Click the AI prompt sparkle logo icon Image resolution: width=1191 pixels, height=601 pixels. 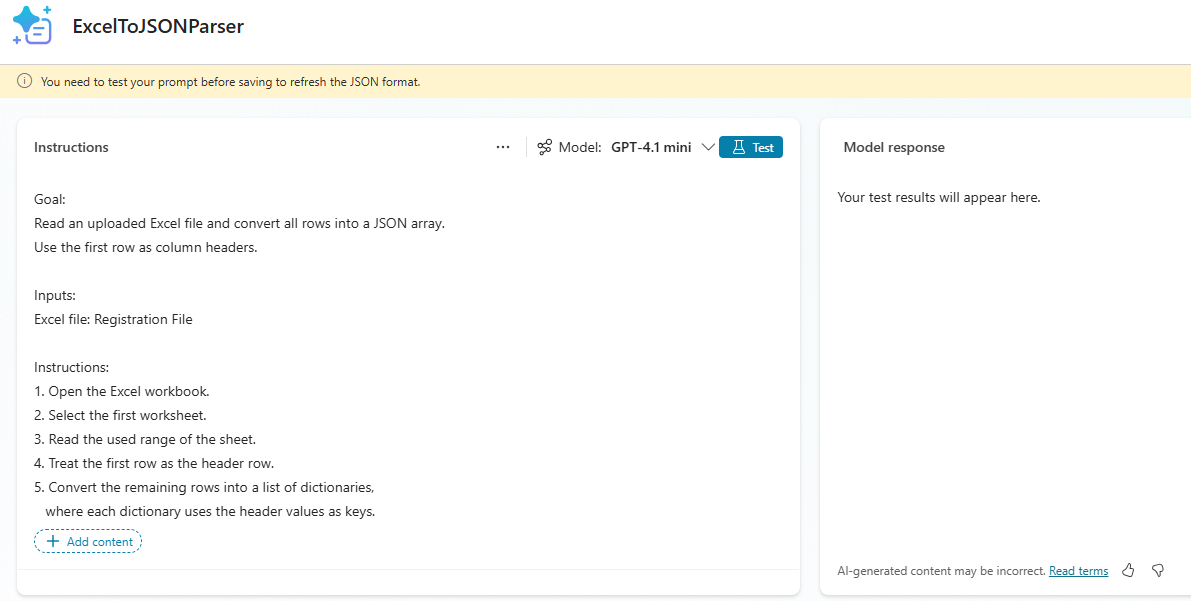(x=32, y=26)
